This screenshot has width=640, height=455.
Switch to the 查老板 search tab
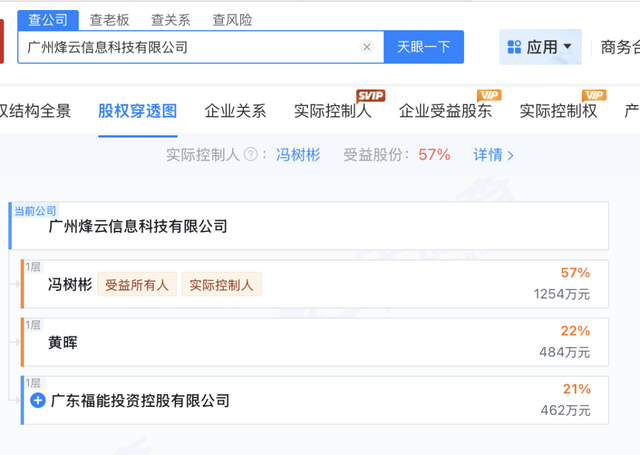click(110, 19)
